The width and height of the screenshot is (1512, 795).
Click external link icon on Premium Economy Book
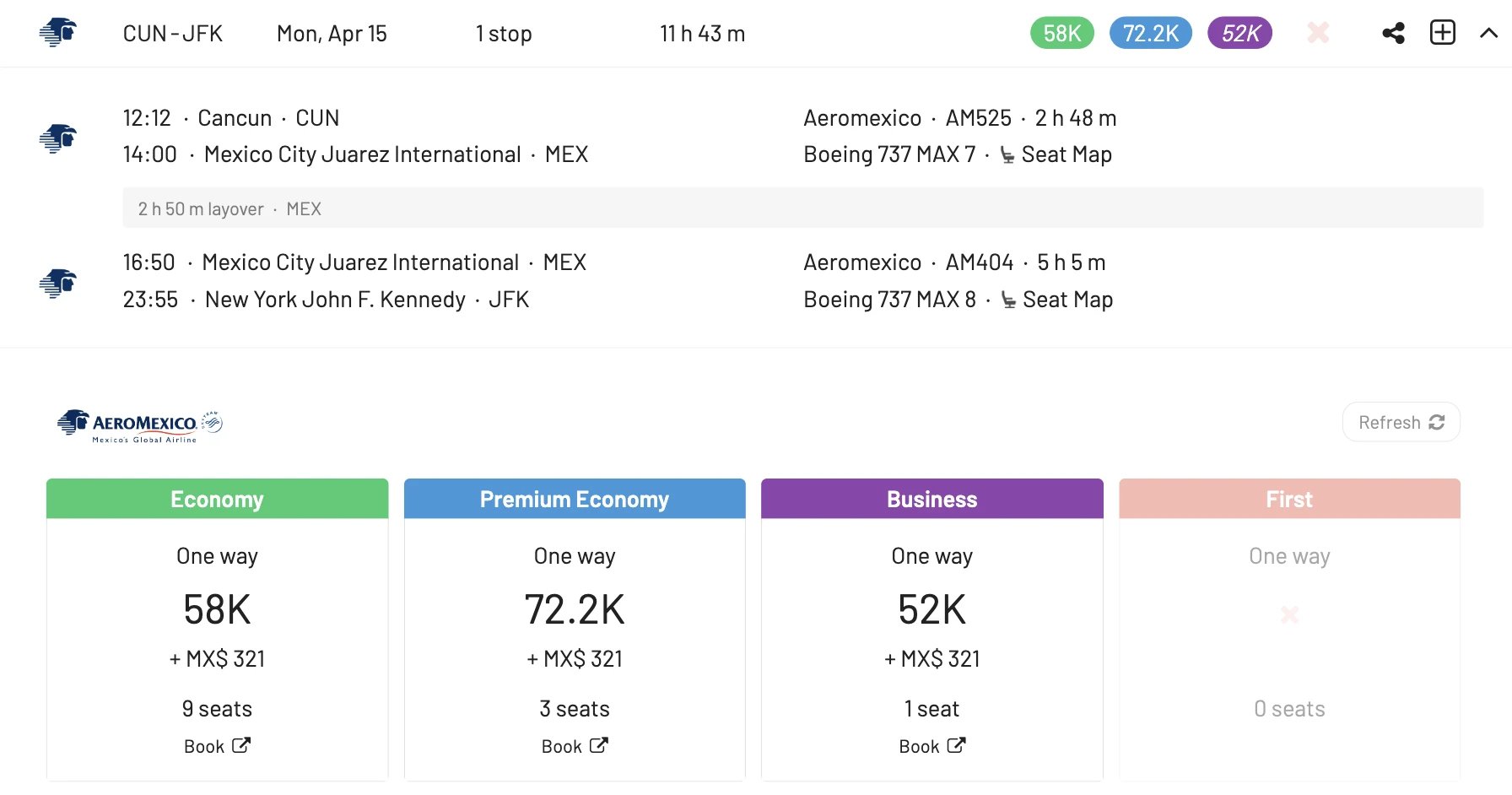click(x=599, y=745)
